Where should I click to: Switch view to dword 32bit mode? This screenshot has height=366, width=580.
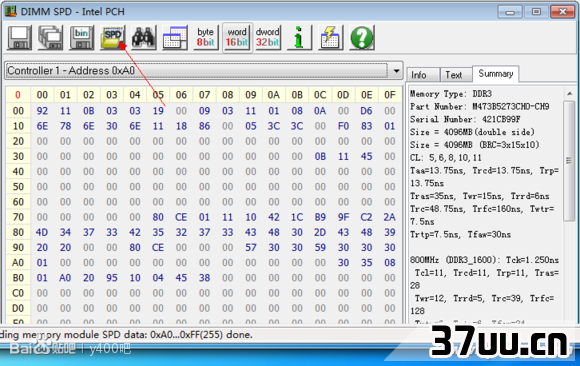click(x=268, y=38)
